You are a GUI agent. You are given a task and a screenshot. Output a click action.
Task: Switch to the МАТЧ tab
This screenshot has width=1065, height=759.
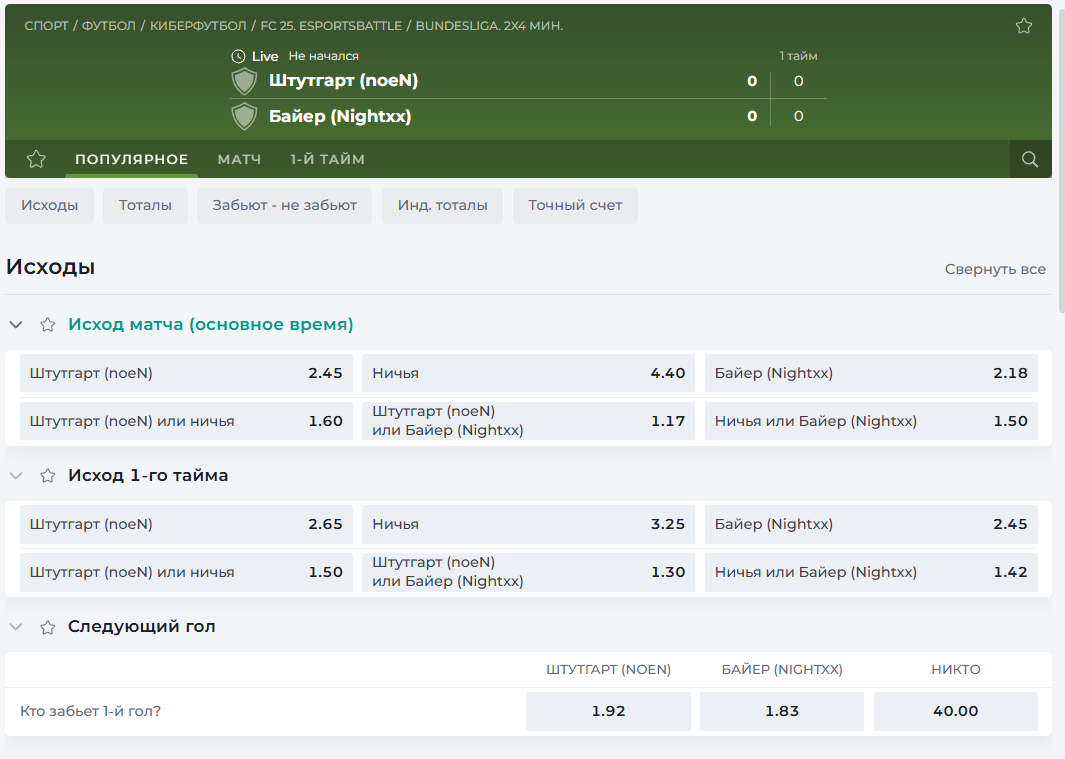tap(239, 159)
